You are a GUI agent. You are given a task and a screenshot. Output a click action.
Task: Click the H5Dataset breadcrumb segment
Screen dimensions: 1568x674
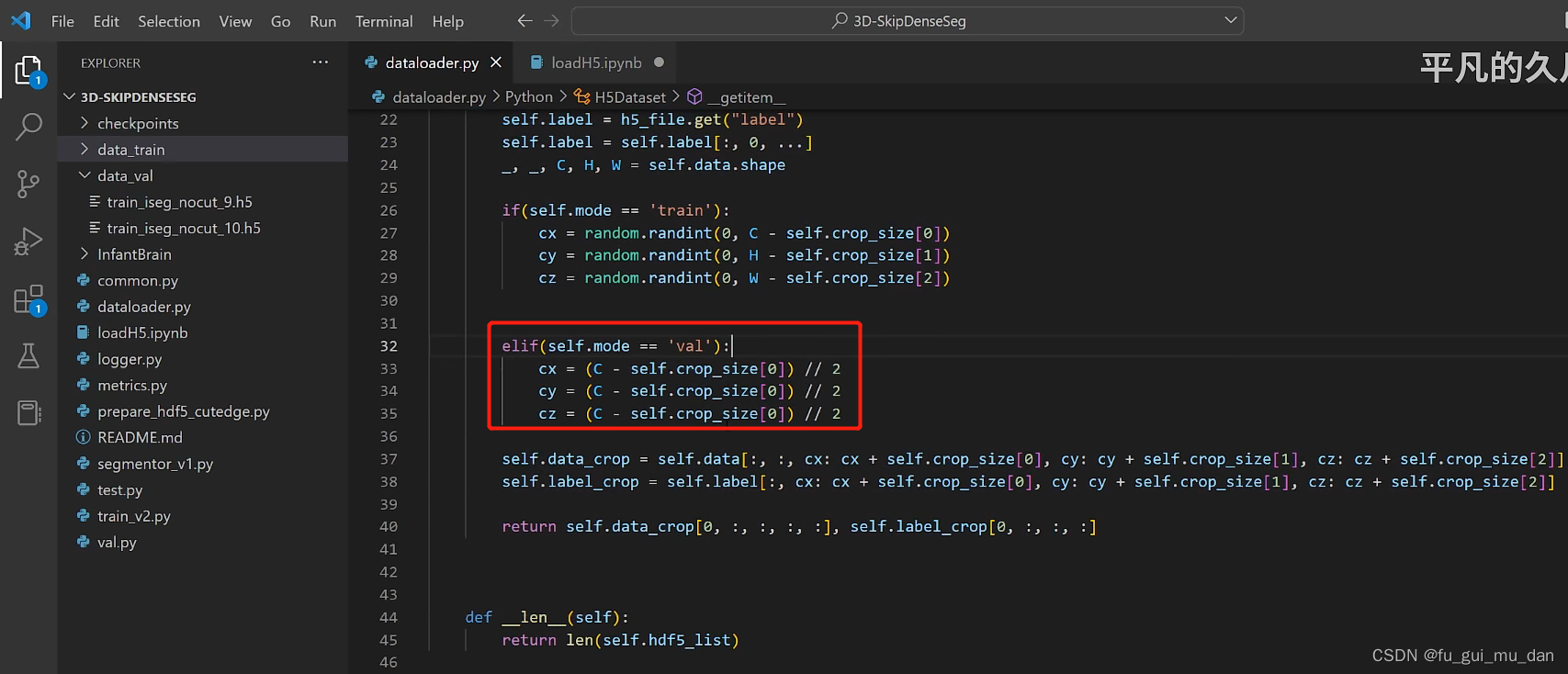click(630, 96)
